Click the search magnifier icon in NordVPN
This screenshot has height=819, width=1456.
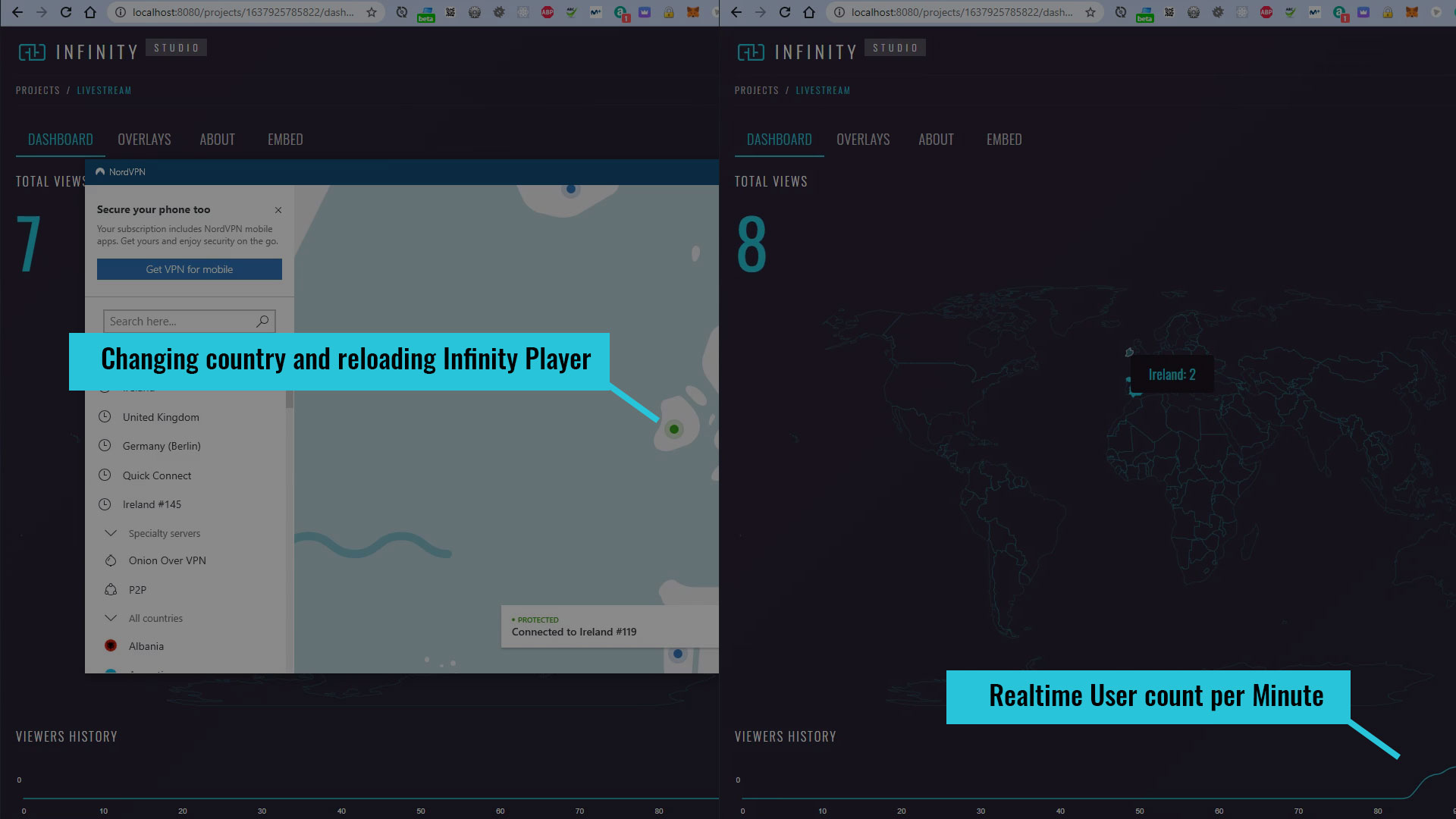click(x=262, y=322)
